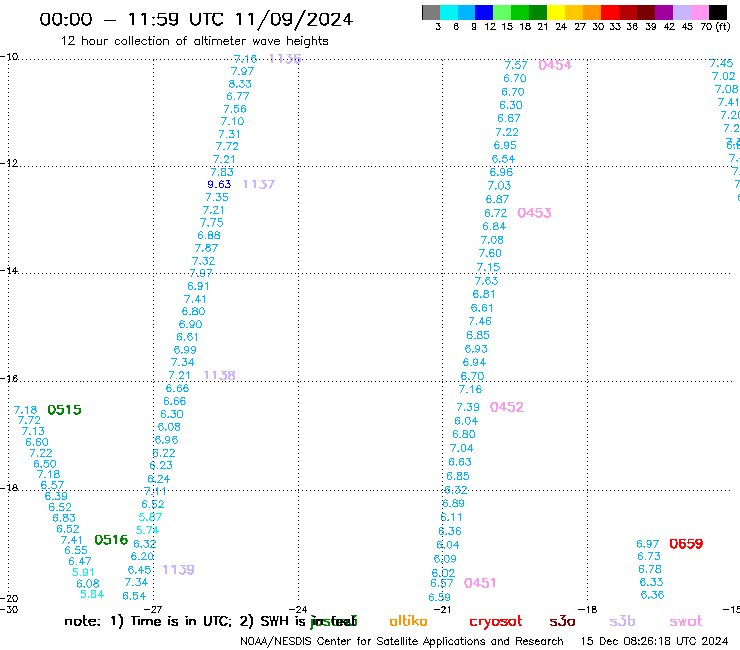Select the pink 0453 swot time label
Screen dimensions: 740x650
coord(534,213)
